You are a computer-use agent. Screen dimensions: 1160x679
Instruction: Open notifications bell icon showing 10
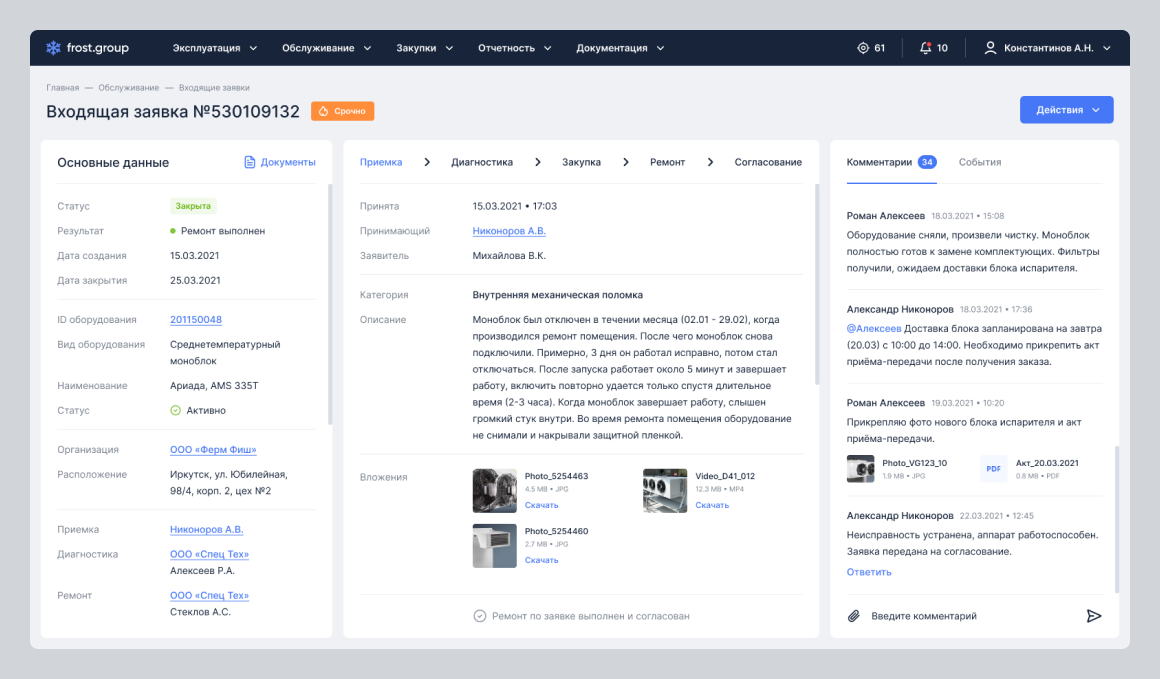[925, 48]
